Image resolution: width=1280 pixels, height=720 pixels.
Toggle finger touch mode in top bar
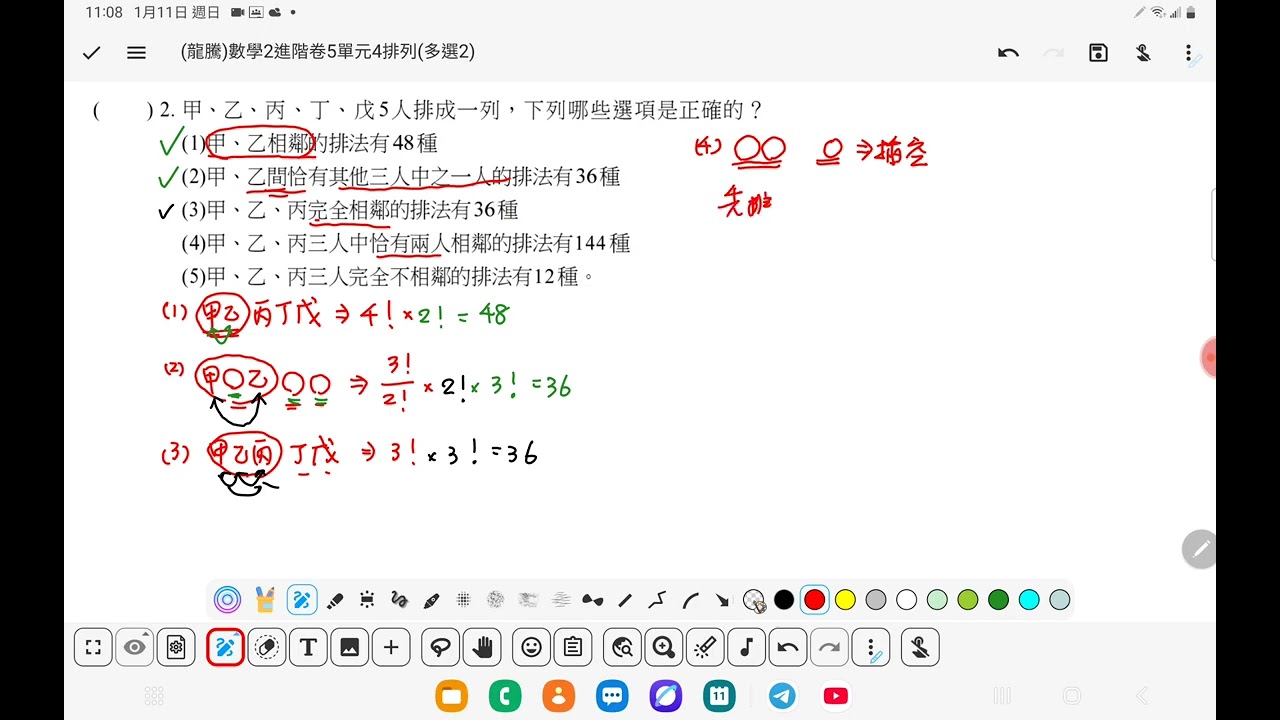(x=1143, y=53)
